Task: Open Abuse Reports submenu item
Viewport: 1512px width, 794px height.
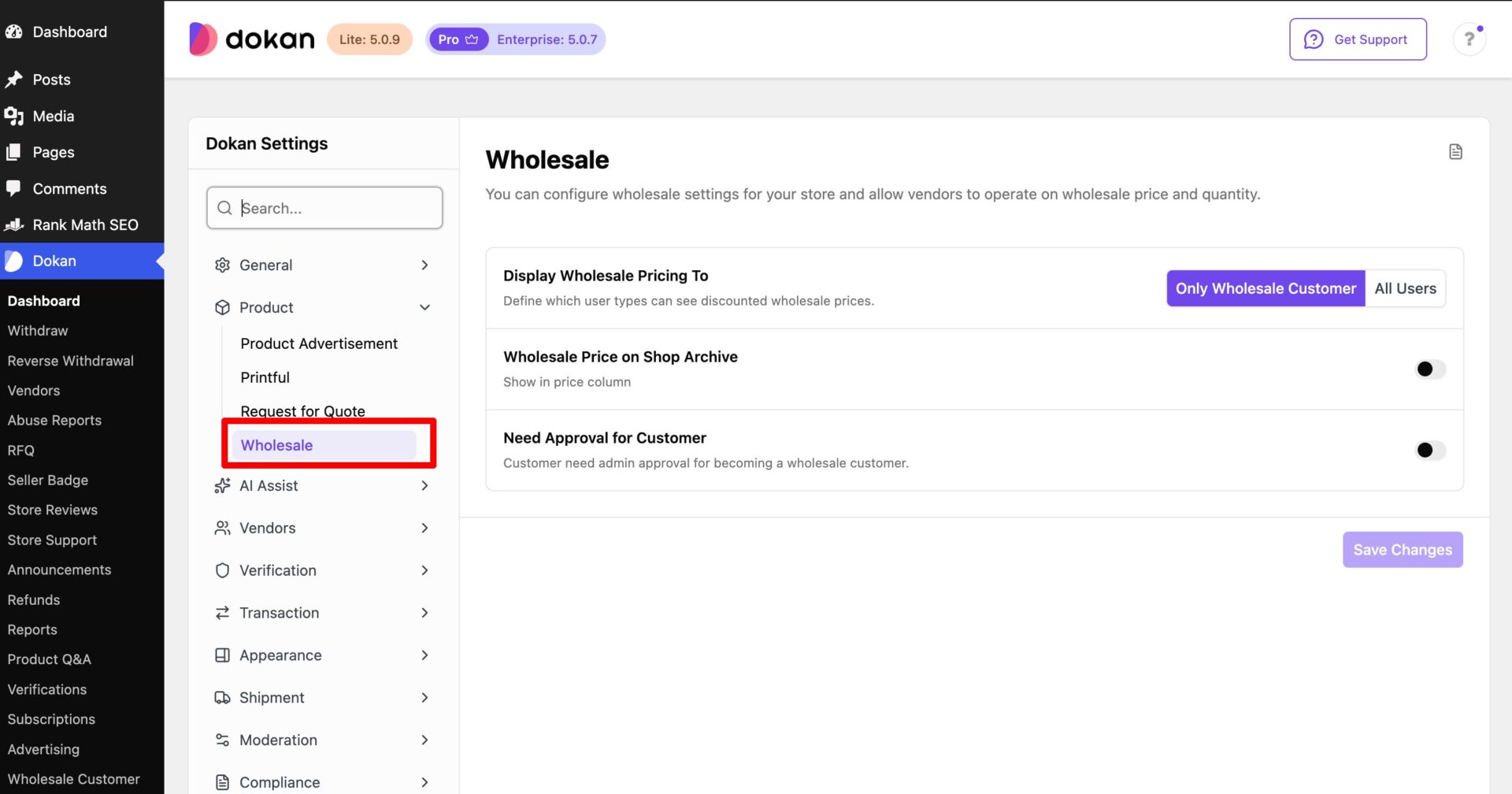Action: 54,421
